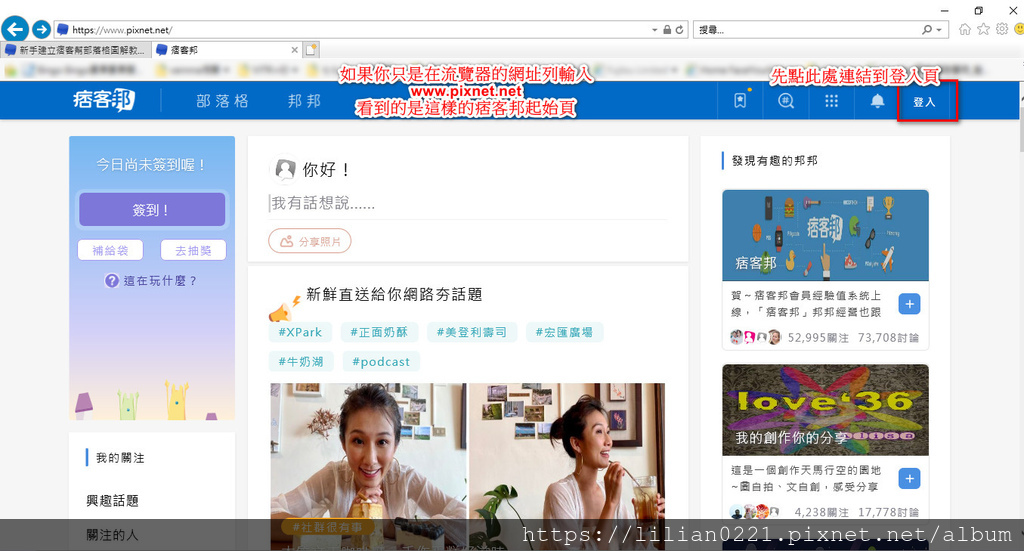
Task: Click the 發現有趣的邦邦 heading
Action: point(775,161)
